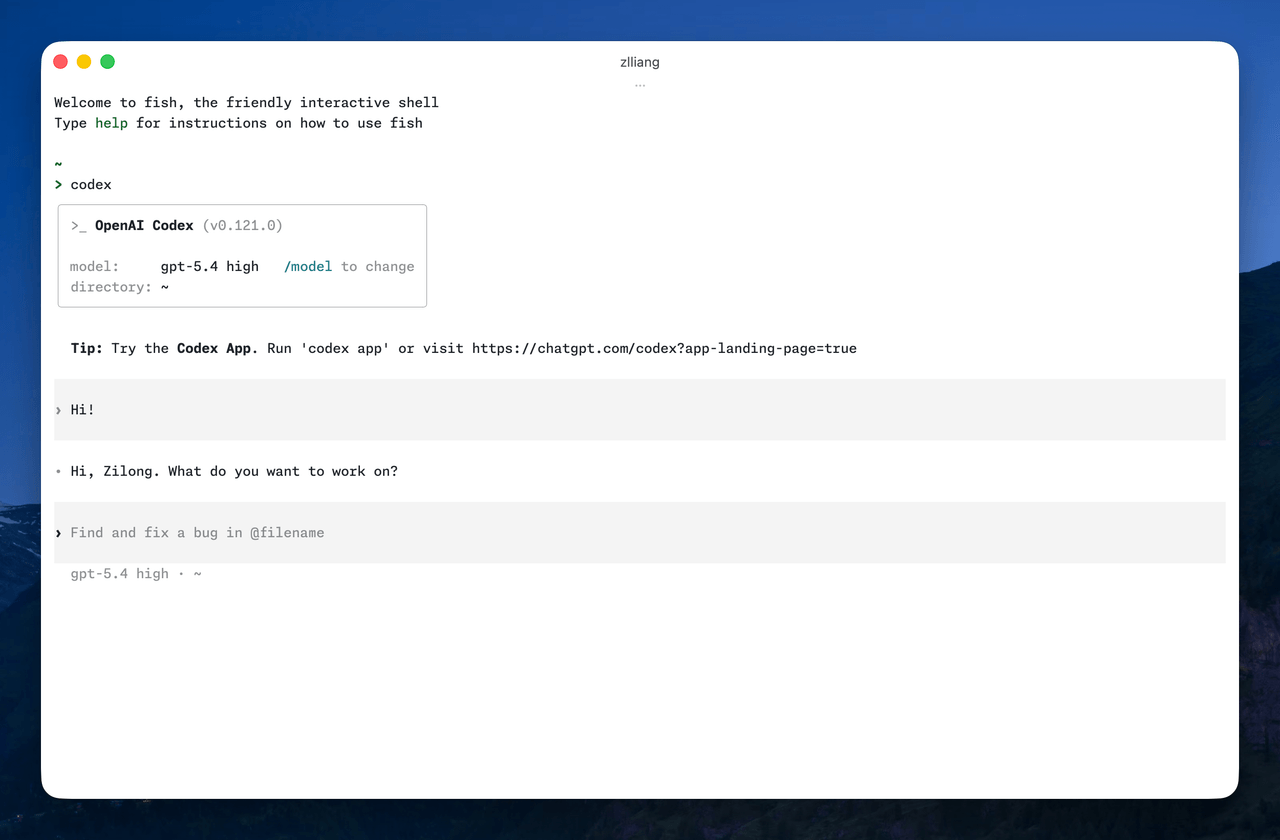This screenshot has width=1280, height=840.
Task: Click the status line "gpt-5.4 high · ~" below input
Action: click(x=136, y=574)
